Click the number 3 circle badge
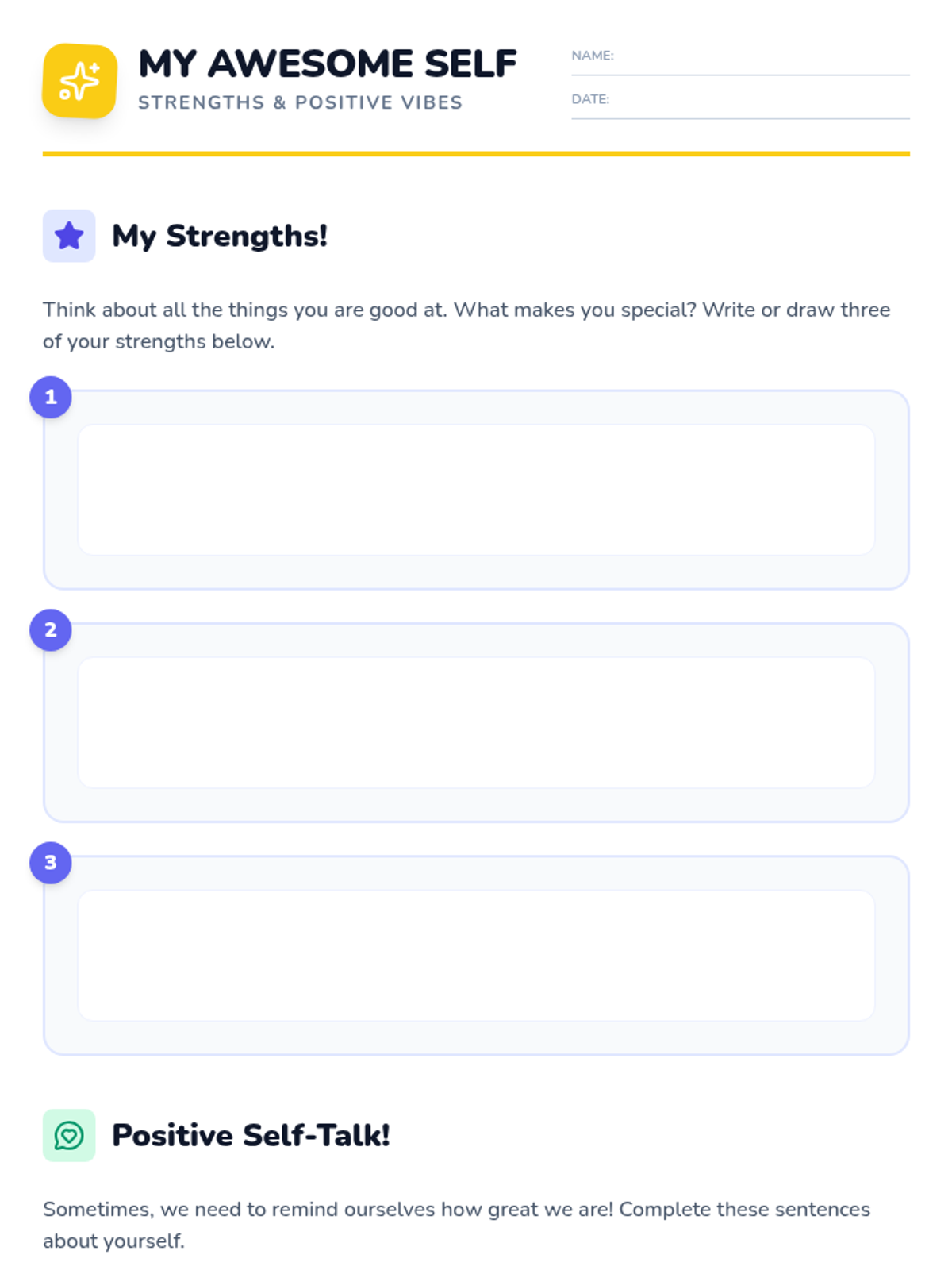The image size is (952, 1270). click(x=51, y=863)
